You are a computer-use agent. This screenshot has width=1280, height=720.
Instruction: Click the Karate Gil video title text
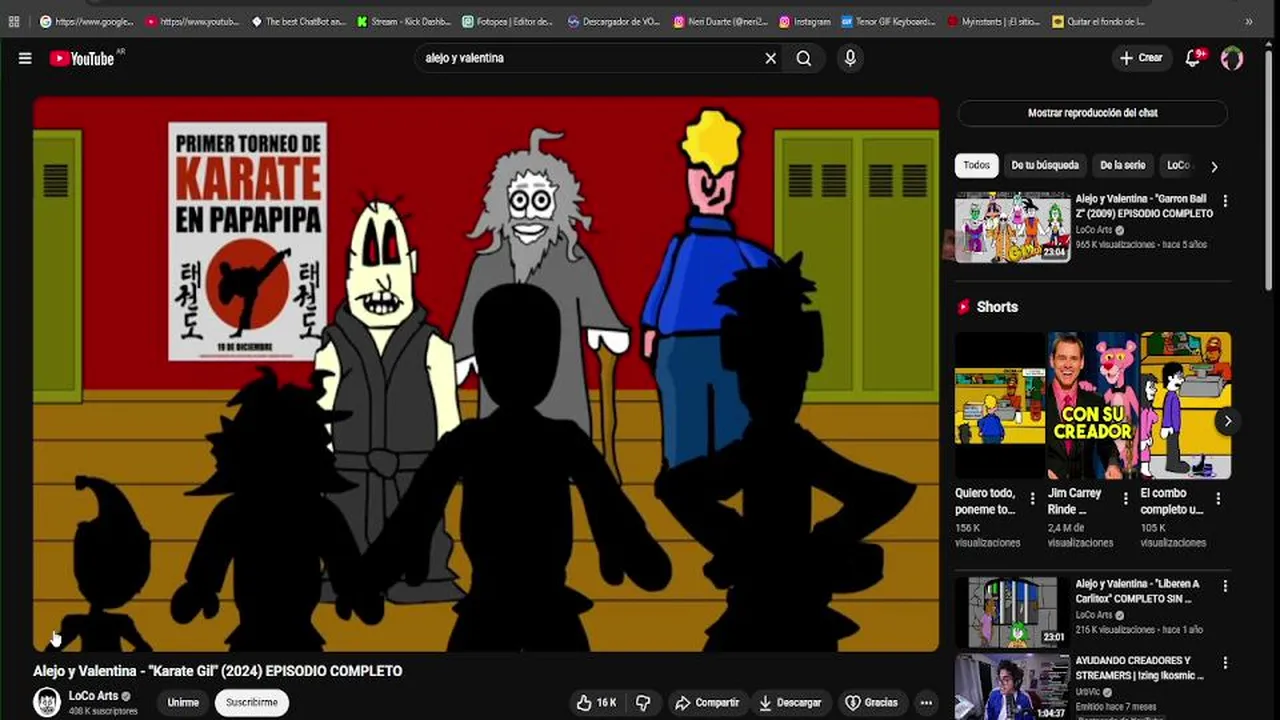218,671
